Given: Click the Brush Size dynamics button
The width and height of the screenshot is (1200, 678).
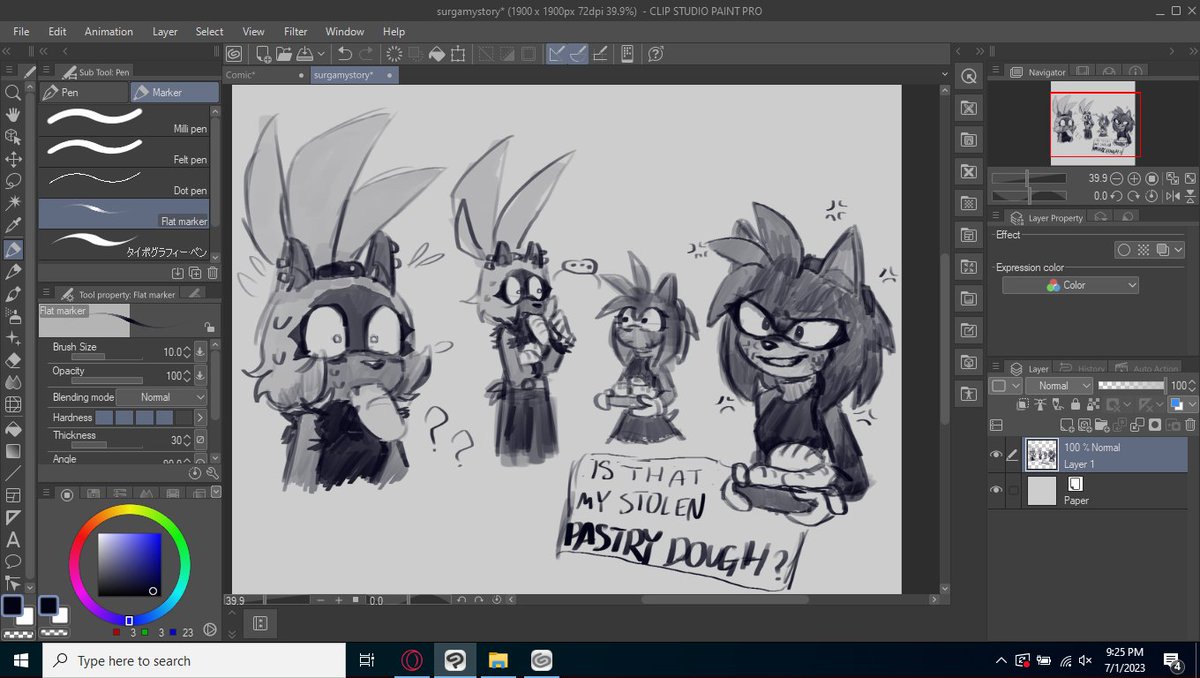Looking at the screenshot, I should tap(200, 351).
